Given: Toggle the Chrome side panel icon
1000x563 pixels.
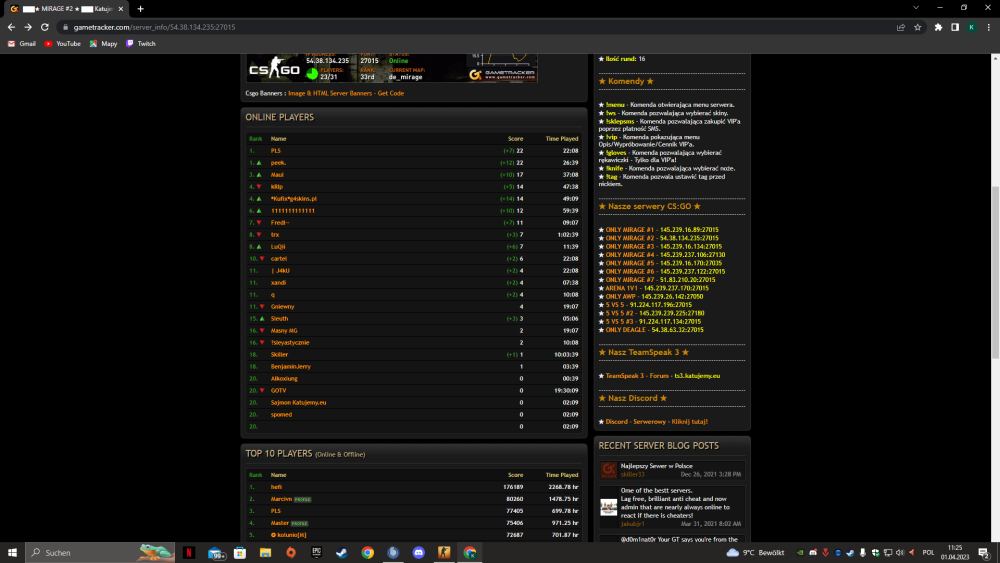Looking at the screenshot, I should pos(955,27).
